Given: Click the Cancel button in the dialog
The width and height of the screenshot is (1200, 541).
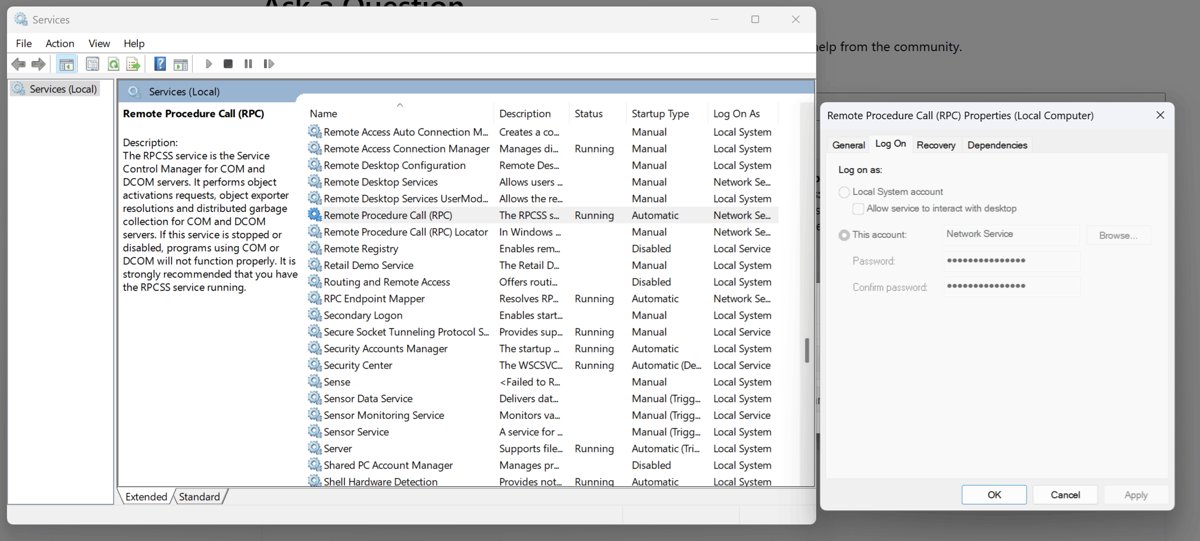Looking at the screenshot, I should (1065, 494).
